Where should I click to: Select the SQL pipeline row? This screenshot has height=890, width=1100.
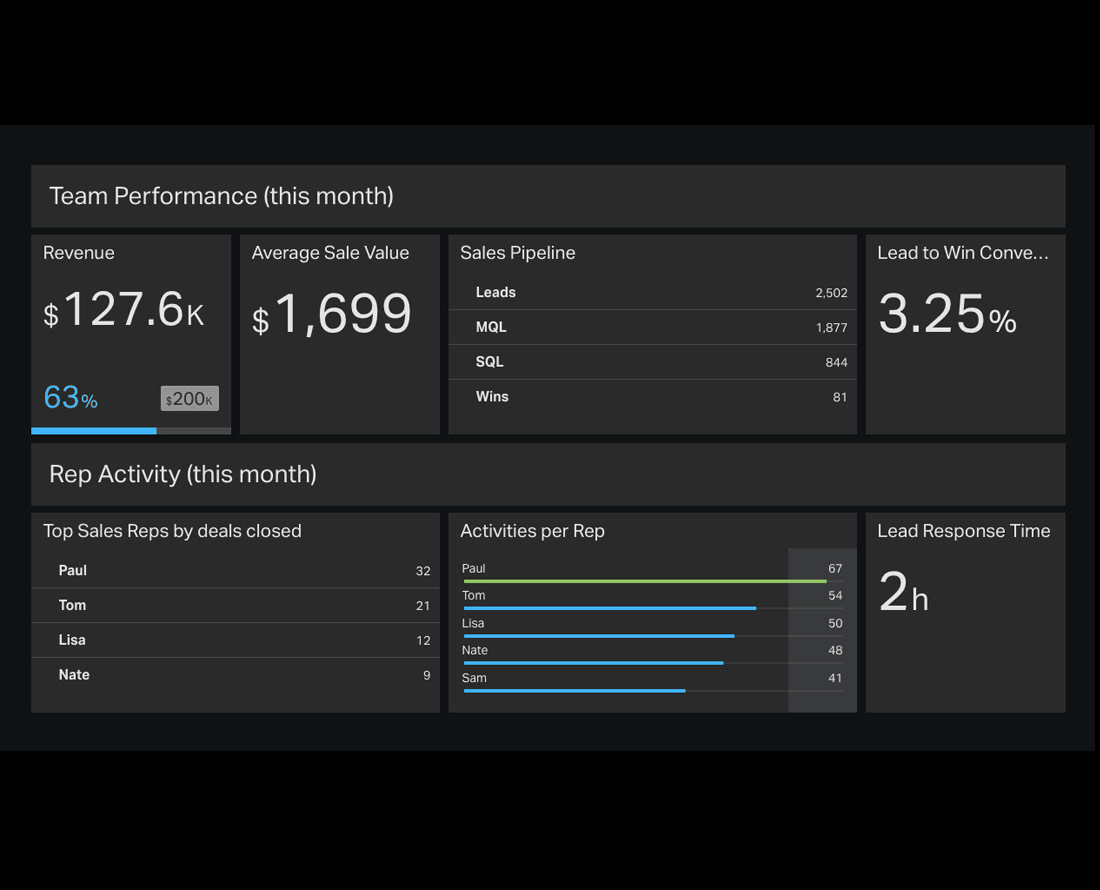click(x=652, y=362)
